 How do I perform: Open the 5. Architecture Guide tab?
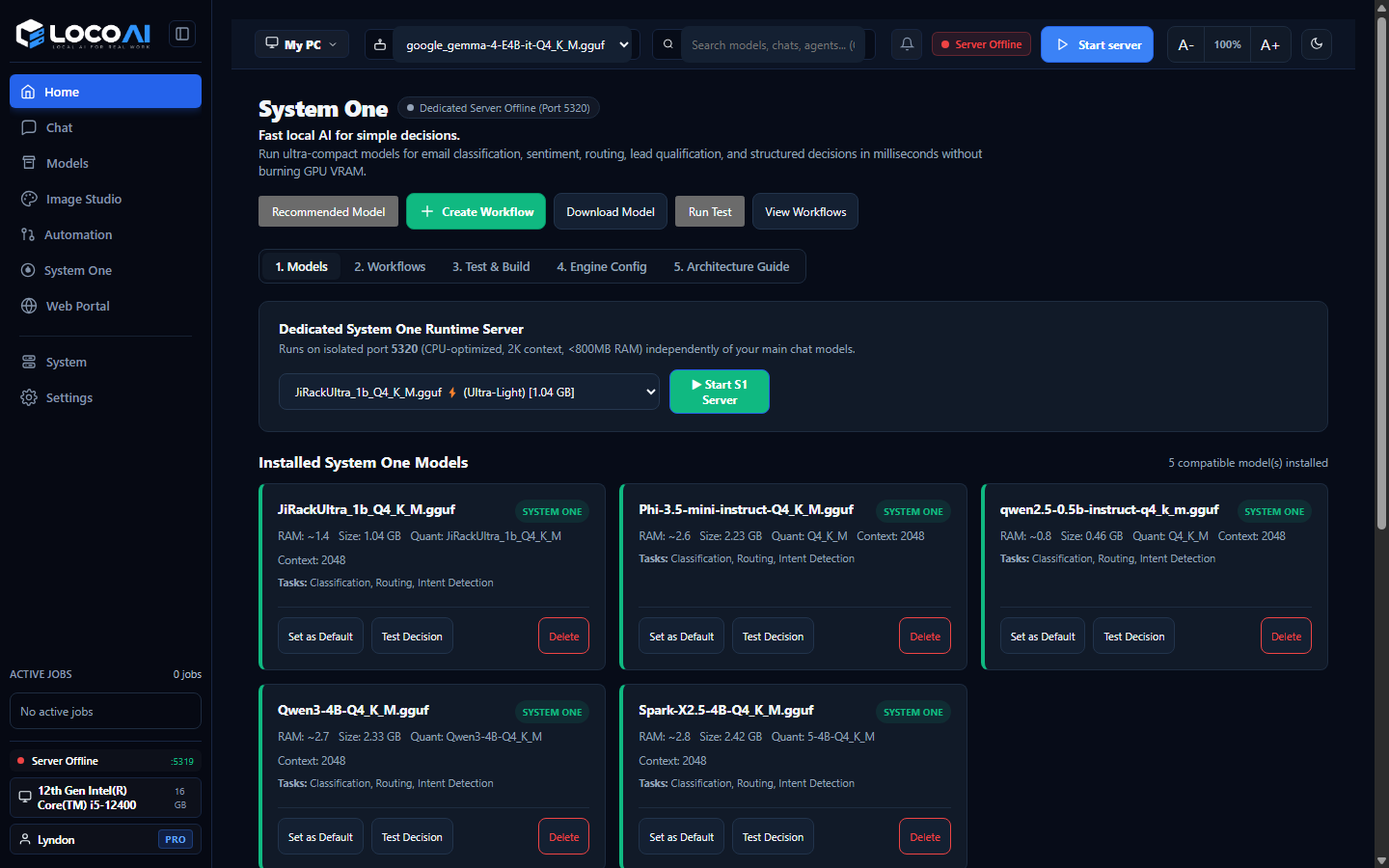[x=731, y=266]
